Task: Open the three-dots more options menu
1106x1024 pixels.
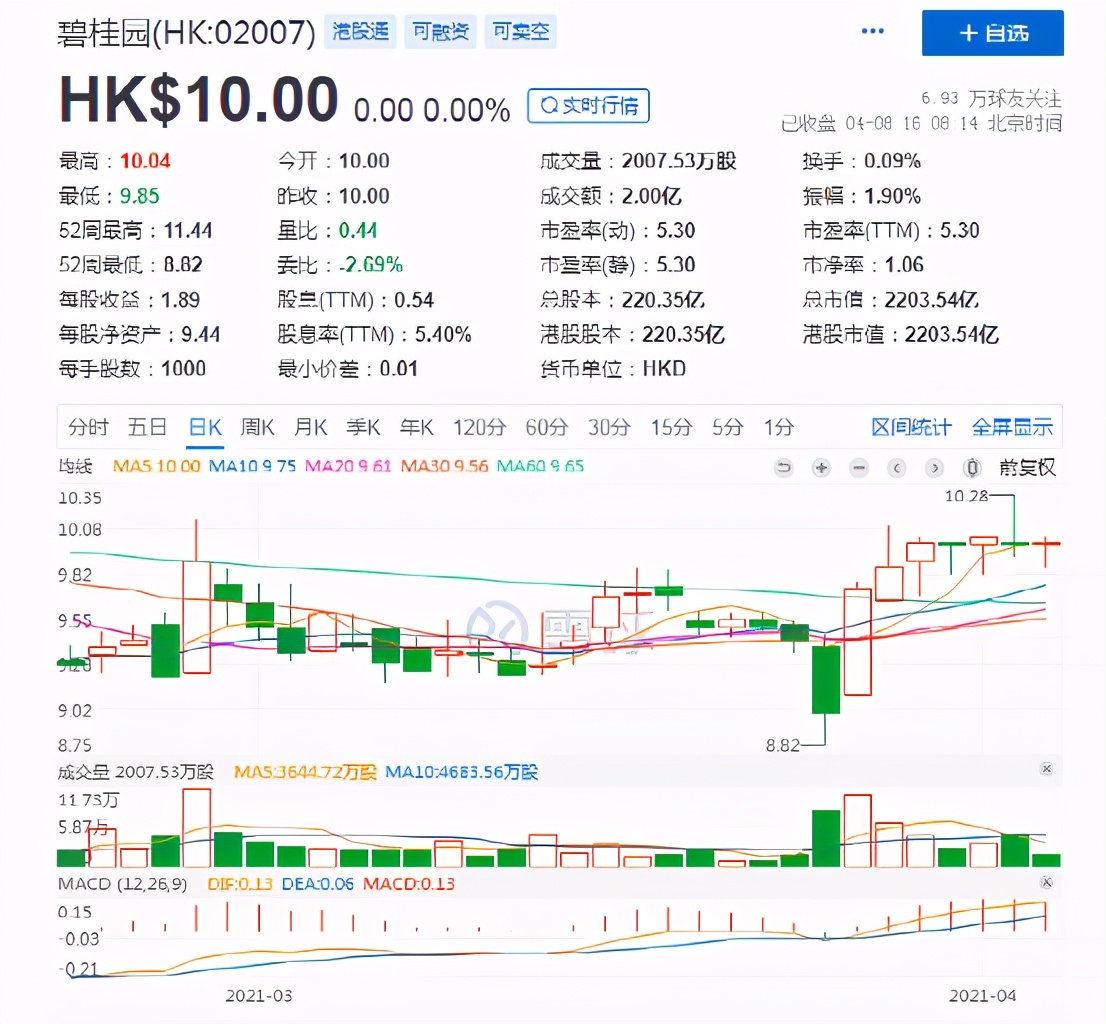Action: point(873,31)
